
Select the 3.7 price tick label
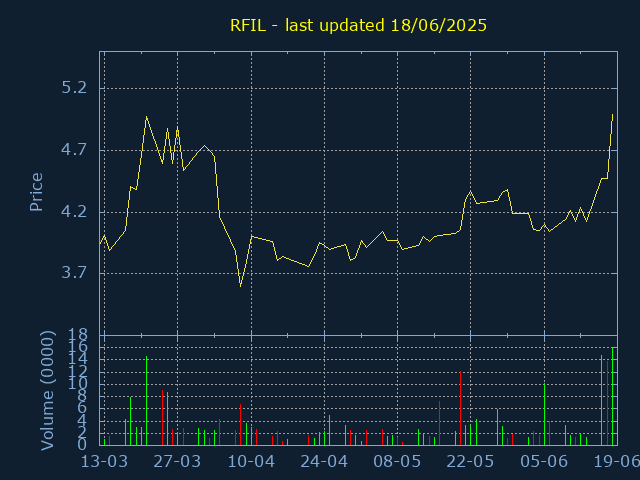[x=74, y=273]
